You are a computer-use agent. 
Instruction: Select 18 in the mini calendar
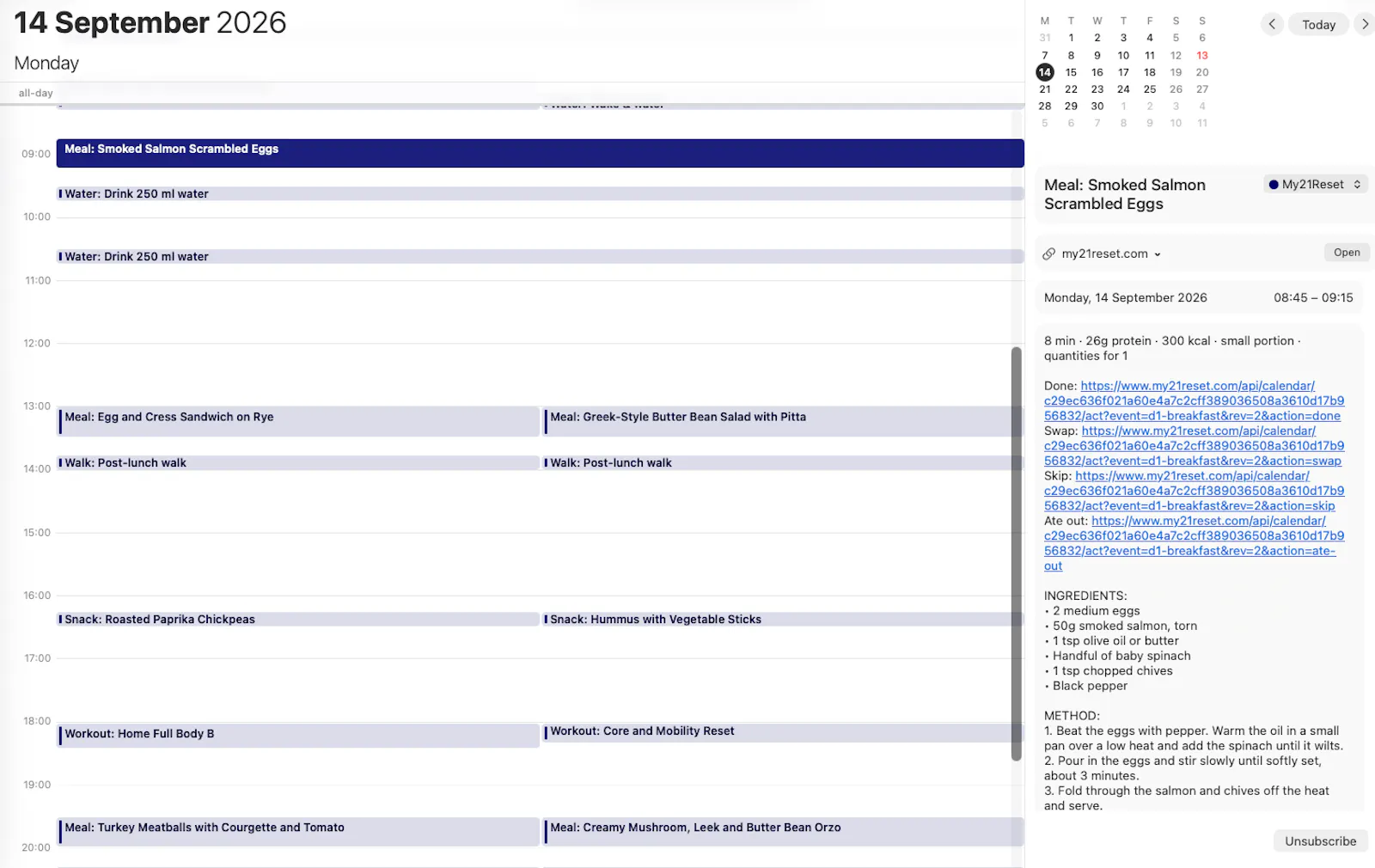[x=1150, y=72]
